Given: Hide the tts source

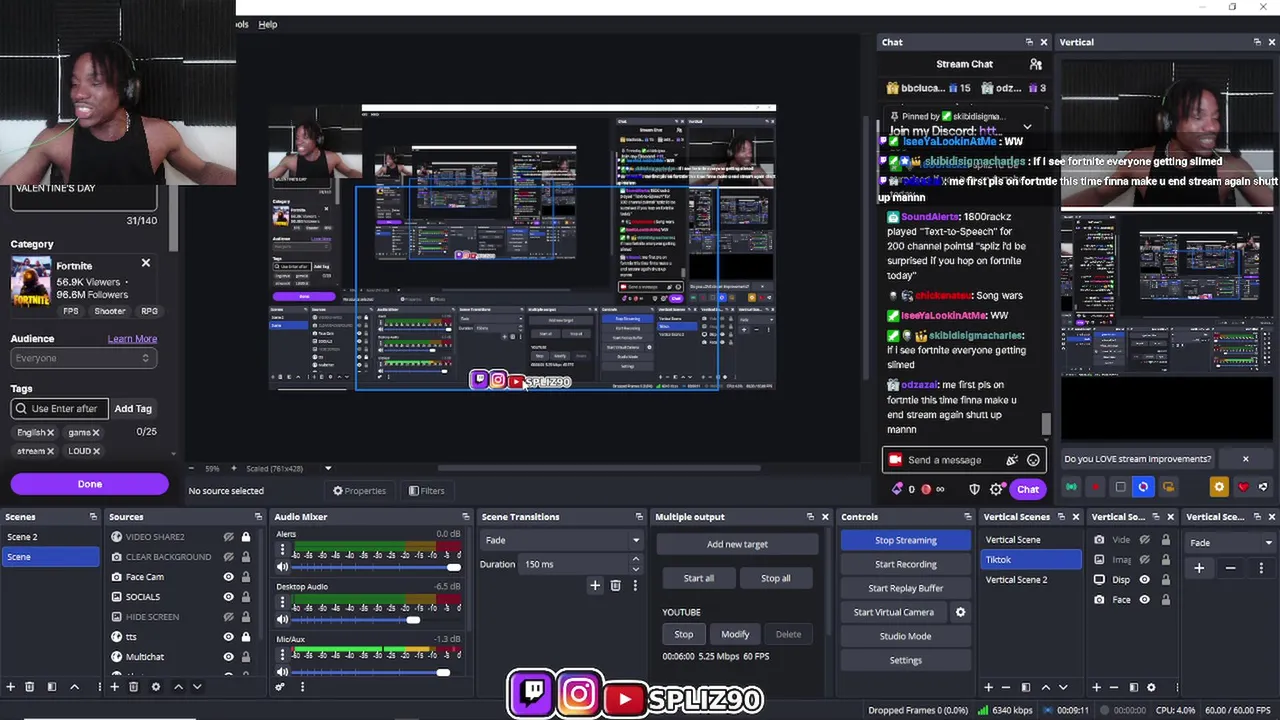Looking at the screenshot, I should click(228, 637).
